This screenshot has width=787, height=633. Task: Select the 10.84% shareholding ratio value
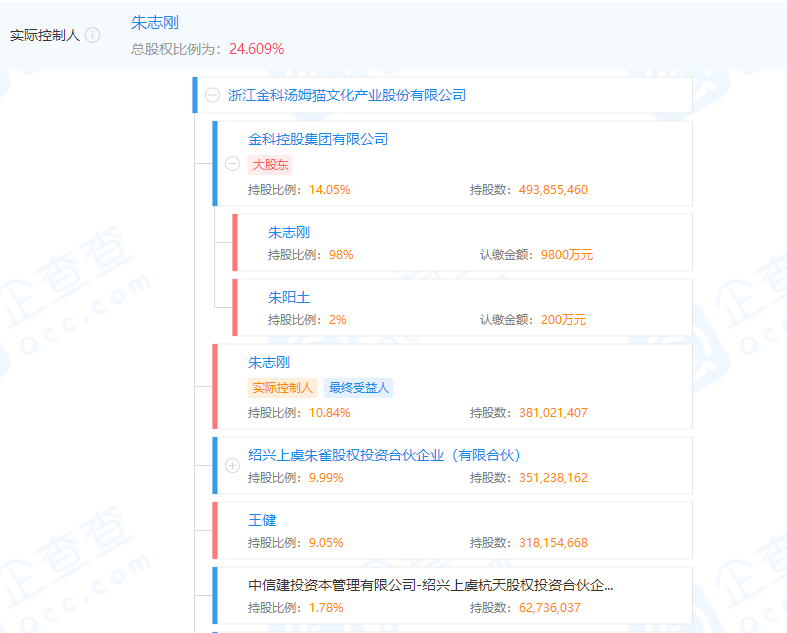tap(330, 413)
